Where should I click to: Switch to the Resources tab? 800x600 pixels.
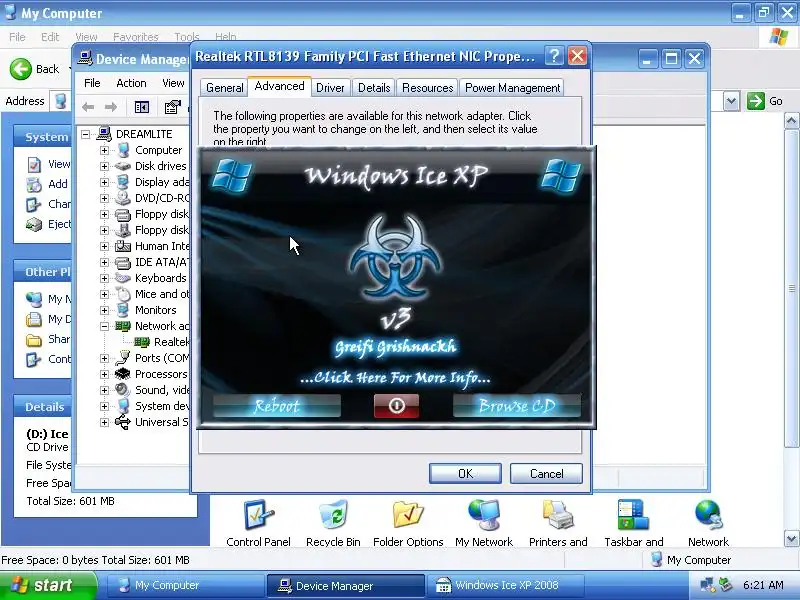pos(428,88)
